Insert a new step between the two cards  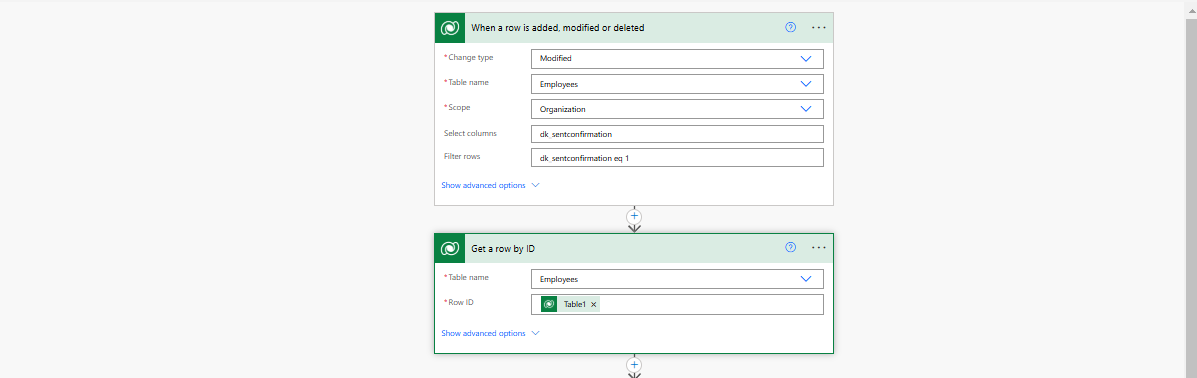(634, 216)
